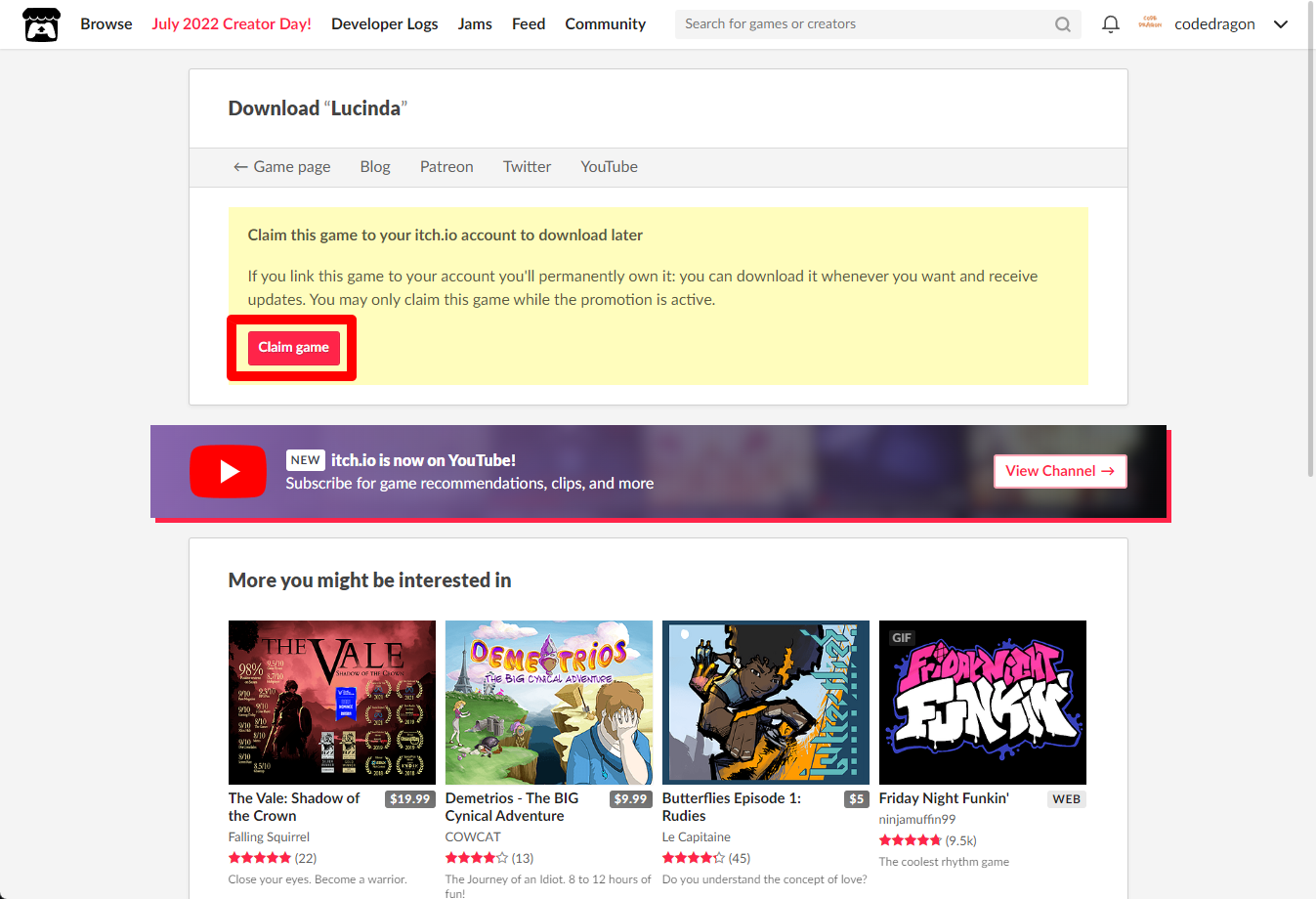Click the search magnifier icon
1316x899 pixels.
[1063, 24]
